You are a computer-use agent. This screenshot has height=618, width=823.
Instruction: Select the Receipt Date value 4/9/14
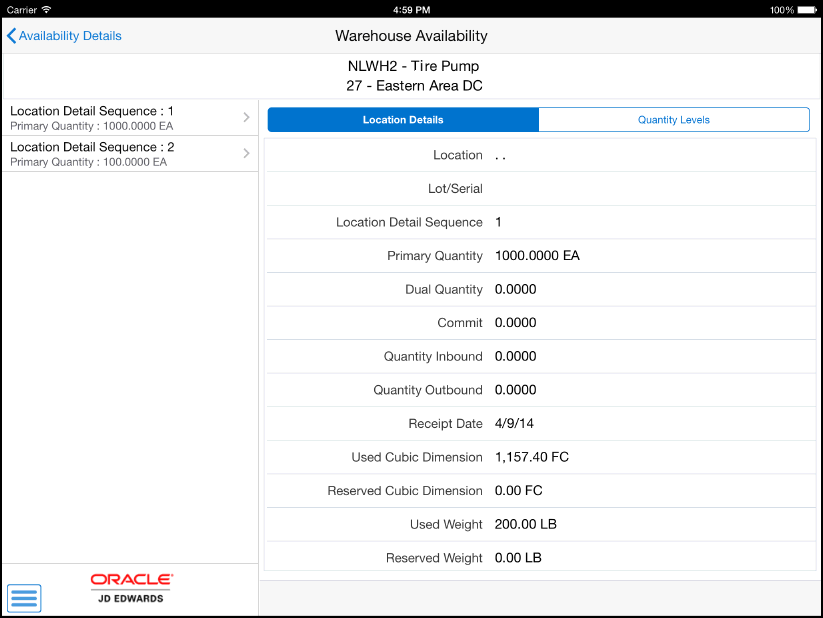tap(514, 424)
